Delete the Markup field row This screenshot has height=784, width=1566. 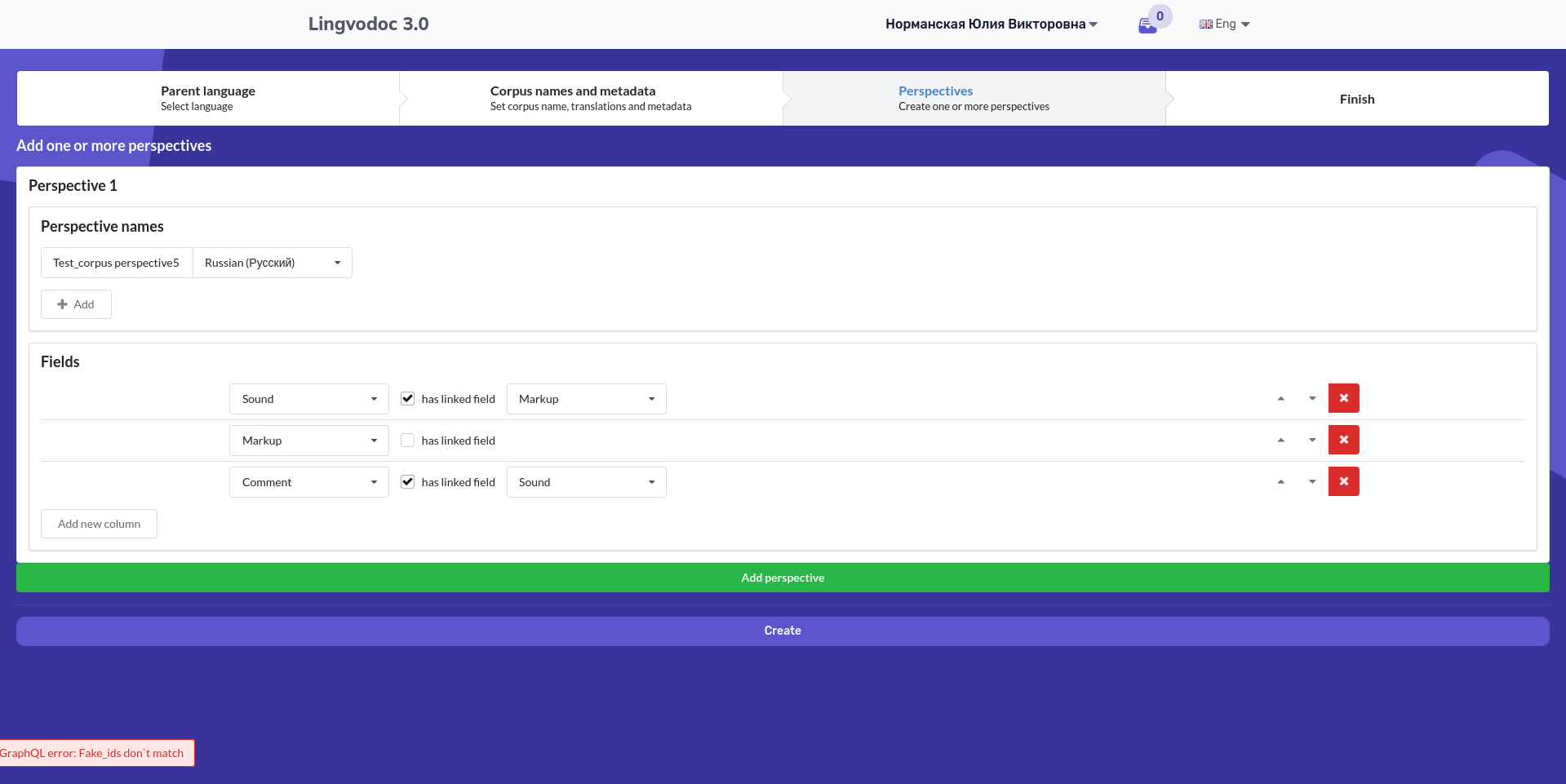[1344, 440]
